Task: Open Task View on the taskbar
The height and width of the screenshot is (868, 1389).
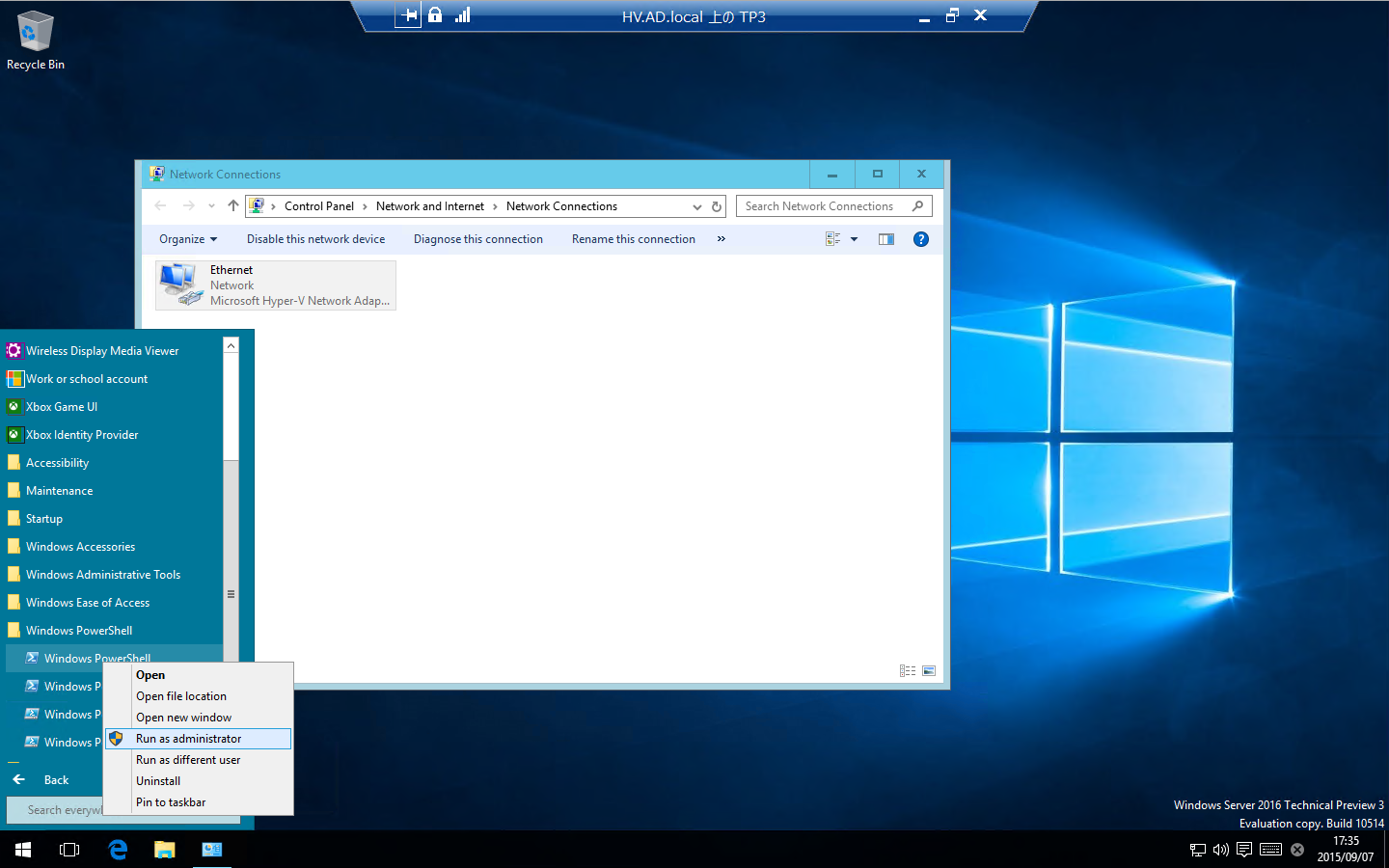Action: [69, 850]
